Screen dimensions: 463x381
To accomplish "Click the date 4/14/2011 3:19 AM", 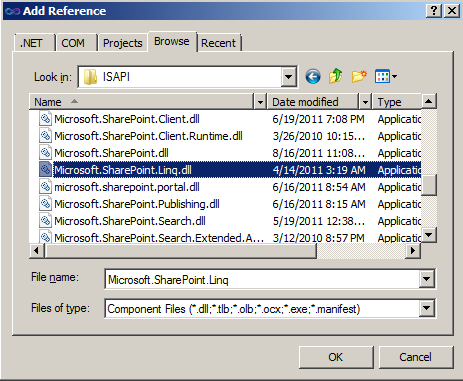I will [x=319, y=170].
